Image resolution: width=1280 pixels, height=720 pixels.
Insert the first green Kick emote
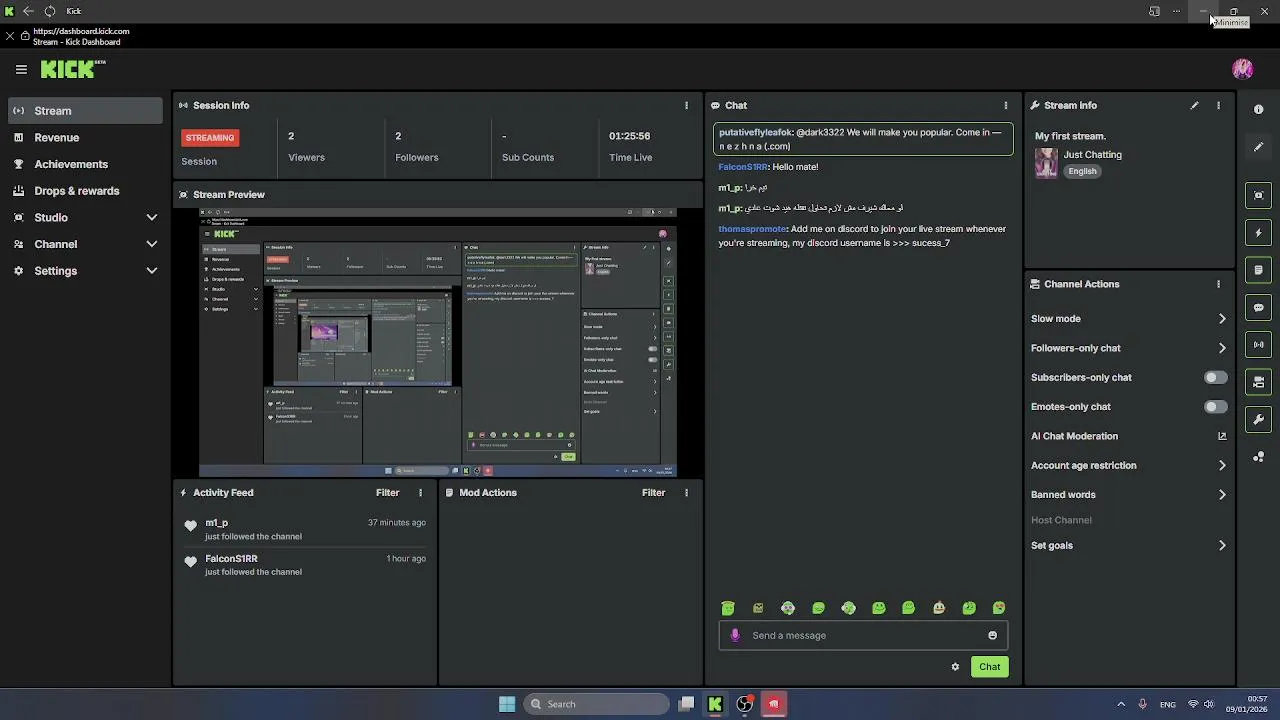point(728,608)
